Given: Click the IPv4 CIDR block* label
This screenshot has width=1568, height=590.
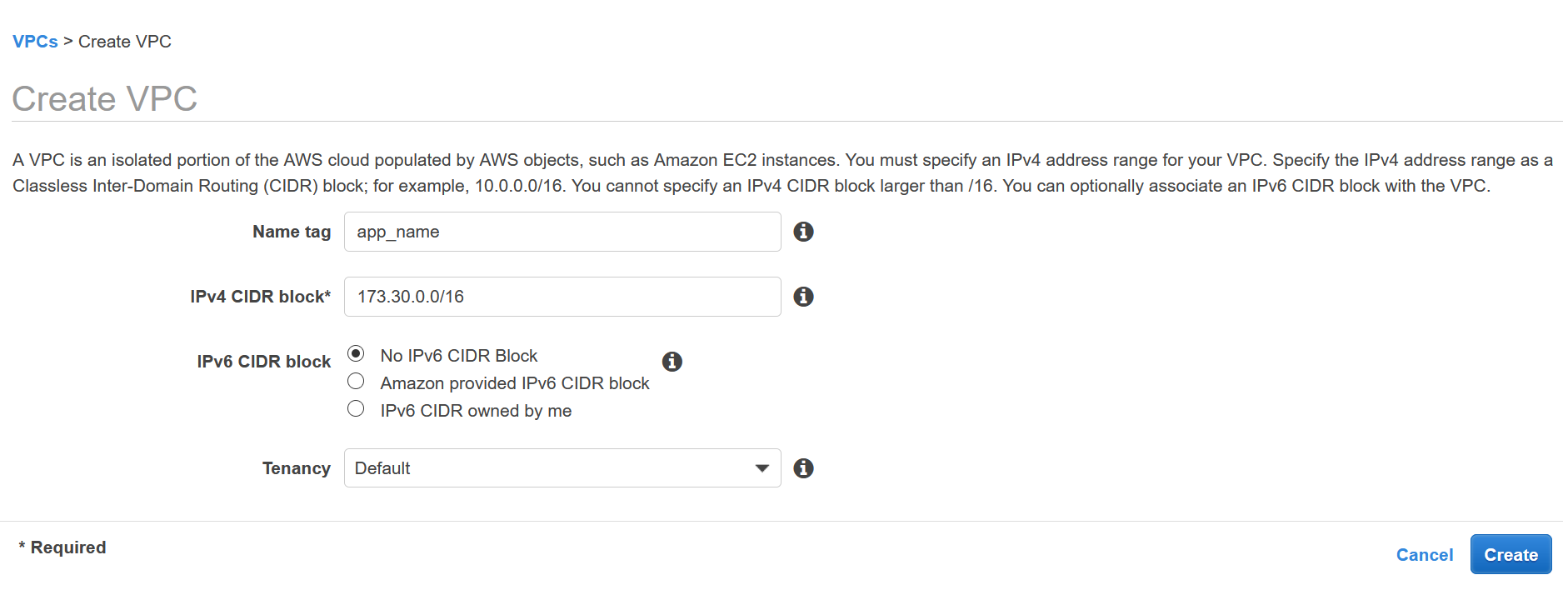Looking at the screenshot, I should (260, 297).
